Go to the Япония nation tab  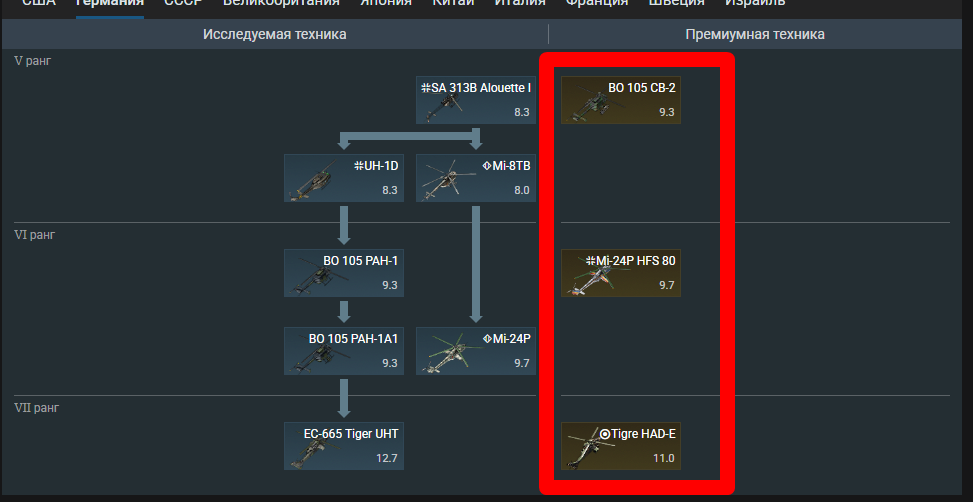click(x=386, y=4)
